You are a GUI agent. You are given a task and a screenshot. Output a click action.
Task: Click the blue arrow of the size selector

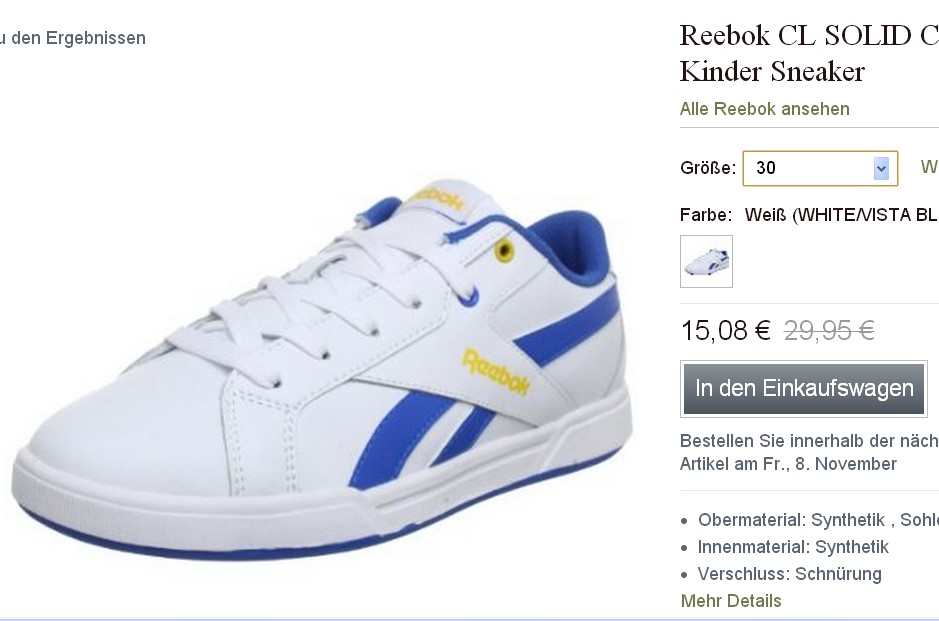click(x=881, y=169)
